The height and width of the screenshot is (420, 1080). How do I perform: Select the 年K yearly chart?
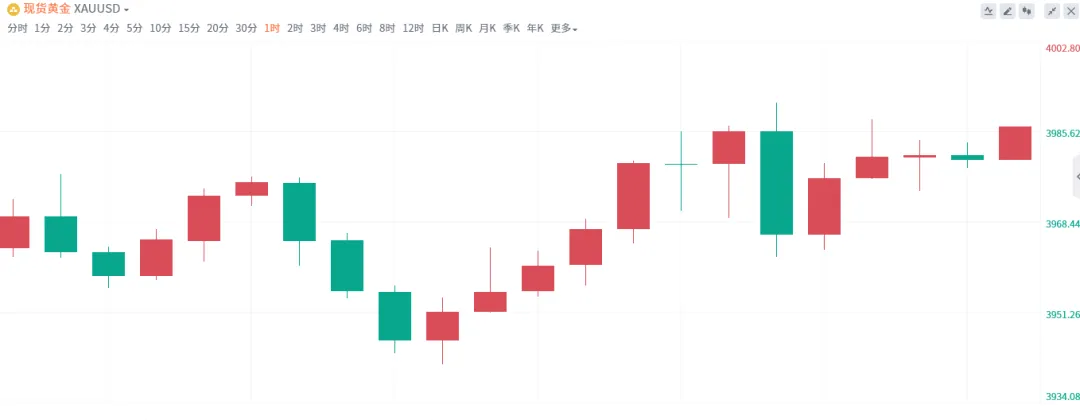point(534,28)
